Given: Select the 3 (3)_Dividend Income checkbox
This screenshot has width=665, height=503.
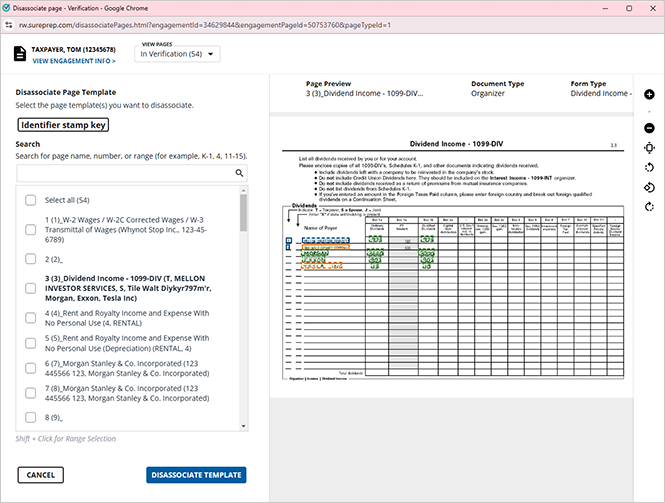Looking at the screenshot, I should tap(31, 288).
